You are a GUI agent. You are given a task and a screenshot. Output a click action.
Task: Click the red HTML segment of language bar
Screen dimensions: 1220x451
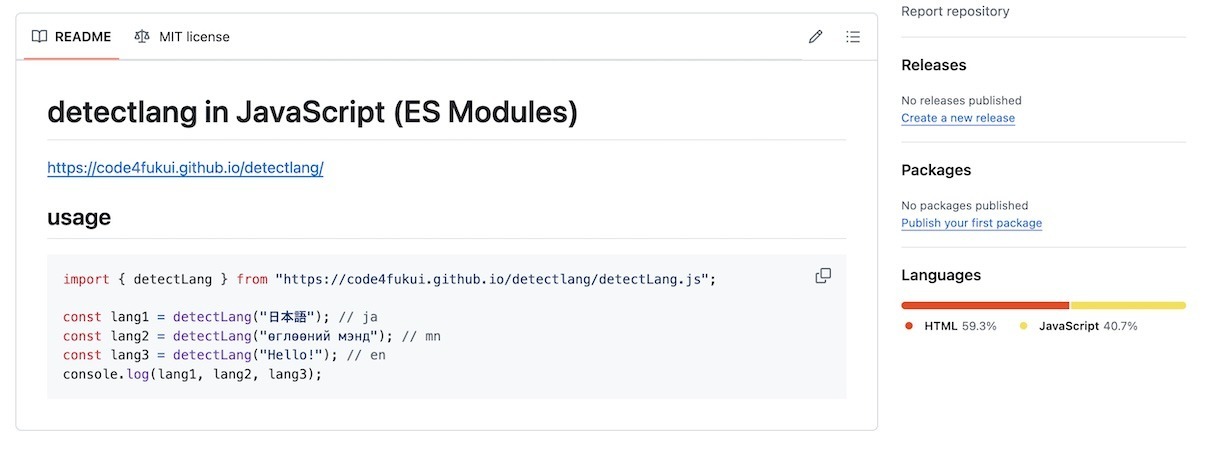985,305
